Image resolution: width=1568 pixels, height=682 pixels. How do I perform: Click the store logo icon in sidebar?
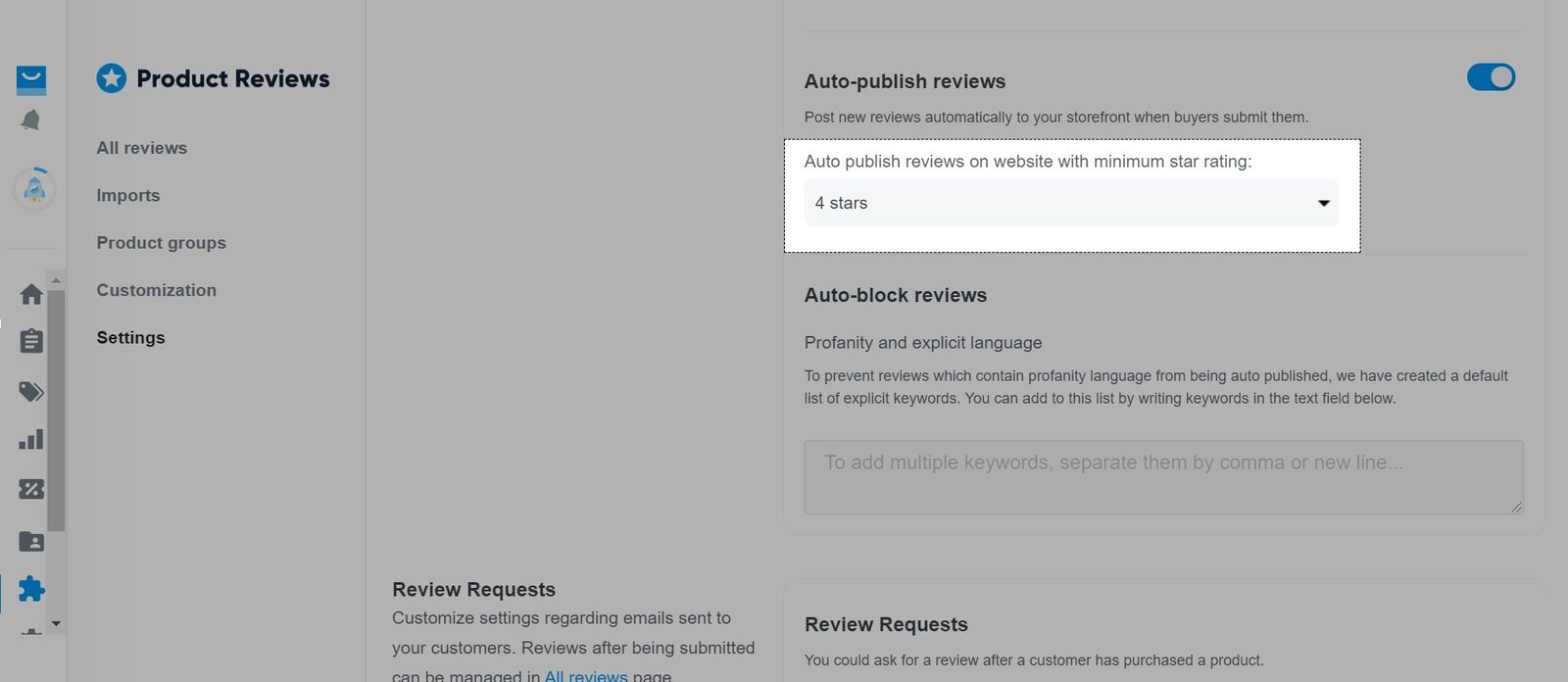(x=31, y=79)
